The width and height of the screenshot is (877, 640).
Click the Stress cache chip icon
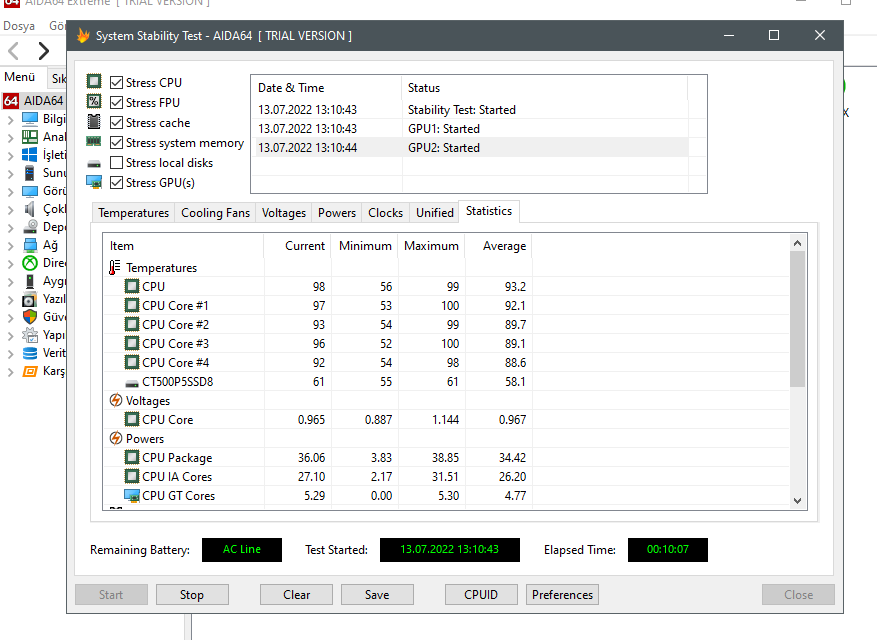pyautogui.click(x=94, y=121)
